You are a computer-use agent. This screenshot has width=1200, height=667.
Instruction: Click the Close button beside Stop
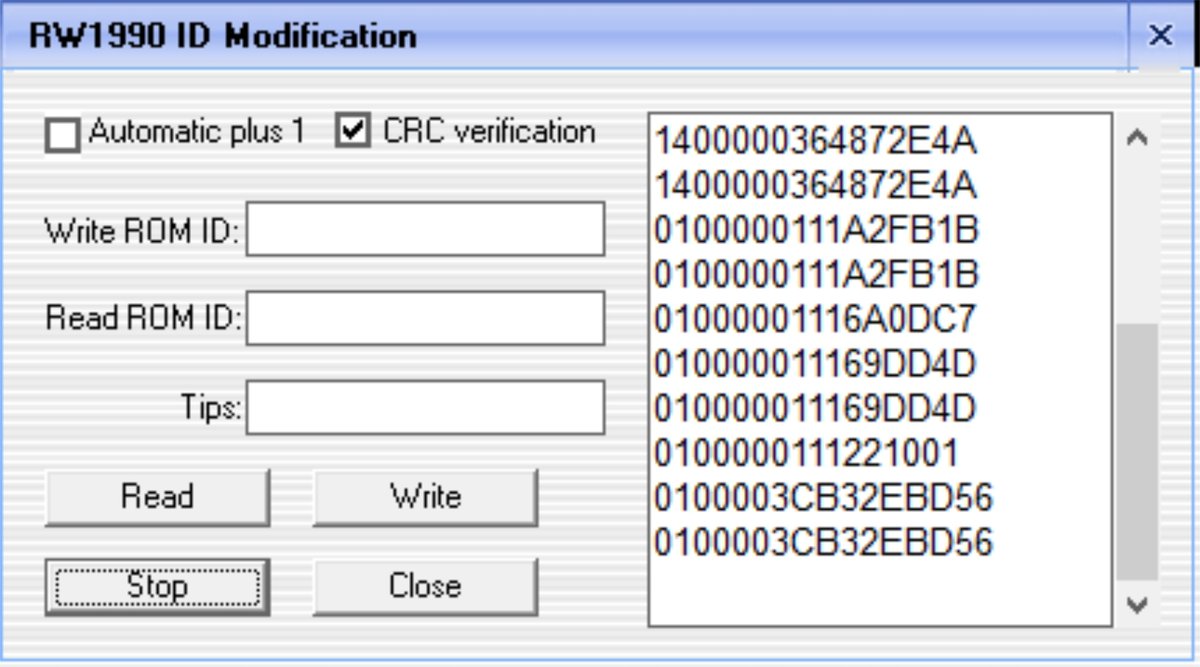coord(425,585)
